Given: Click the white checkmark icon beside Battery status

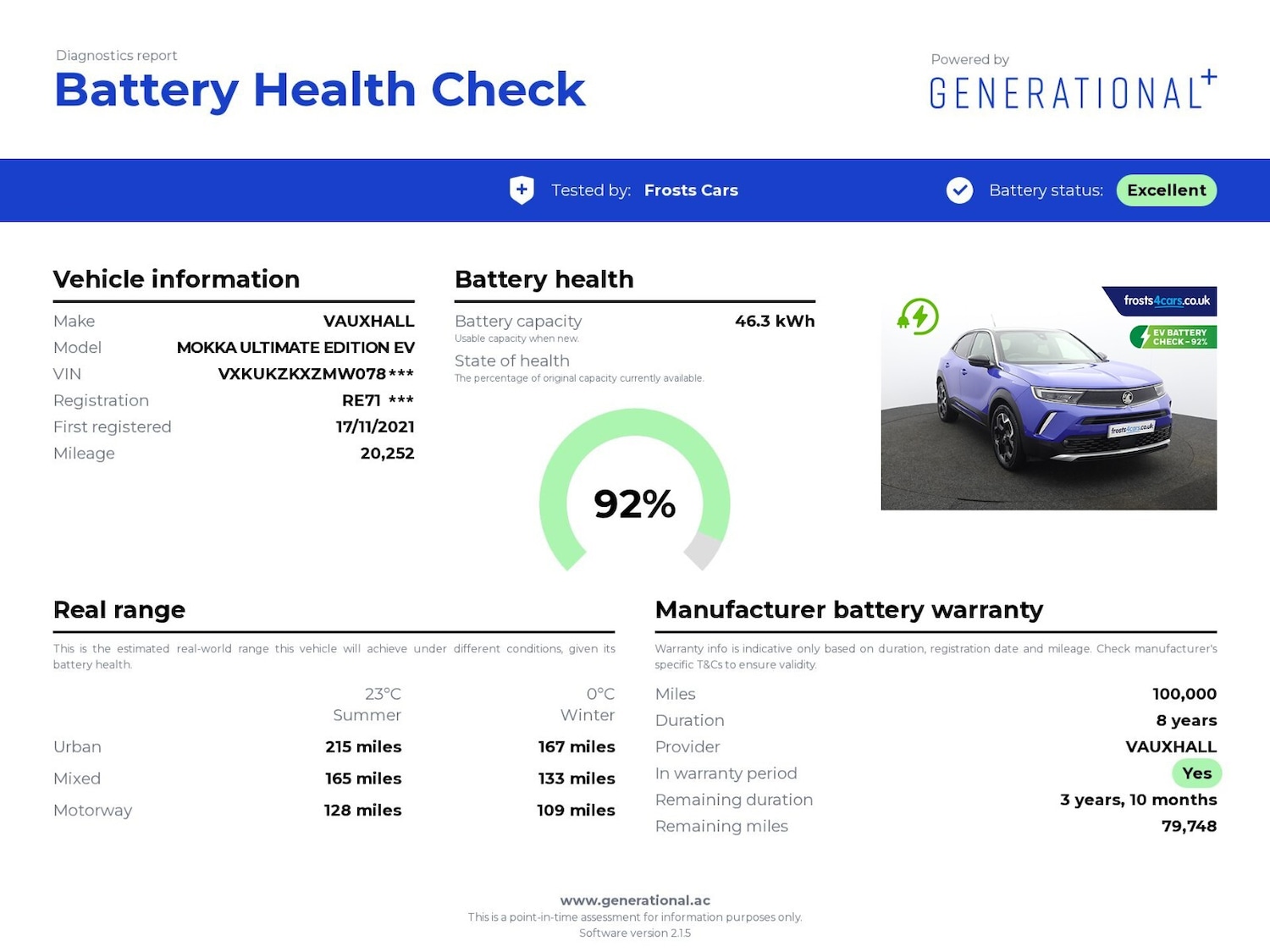Looking at the screenshot, I should (x=959, y=190).
